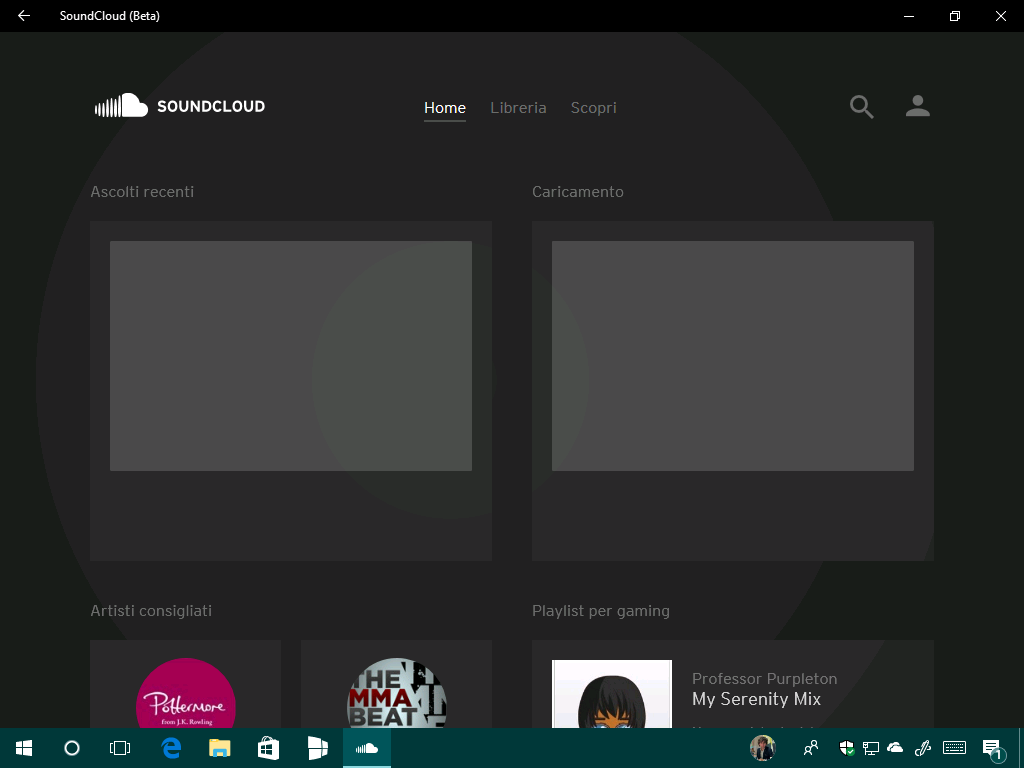Screen dimensions: 1024x768
Task: Open the Windows Start menu
Action: pyautogui.click(x=24, y=748)
